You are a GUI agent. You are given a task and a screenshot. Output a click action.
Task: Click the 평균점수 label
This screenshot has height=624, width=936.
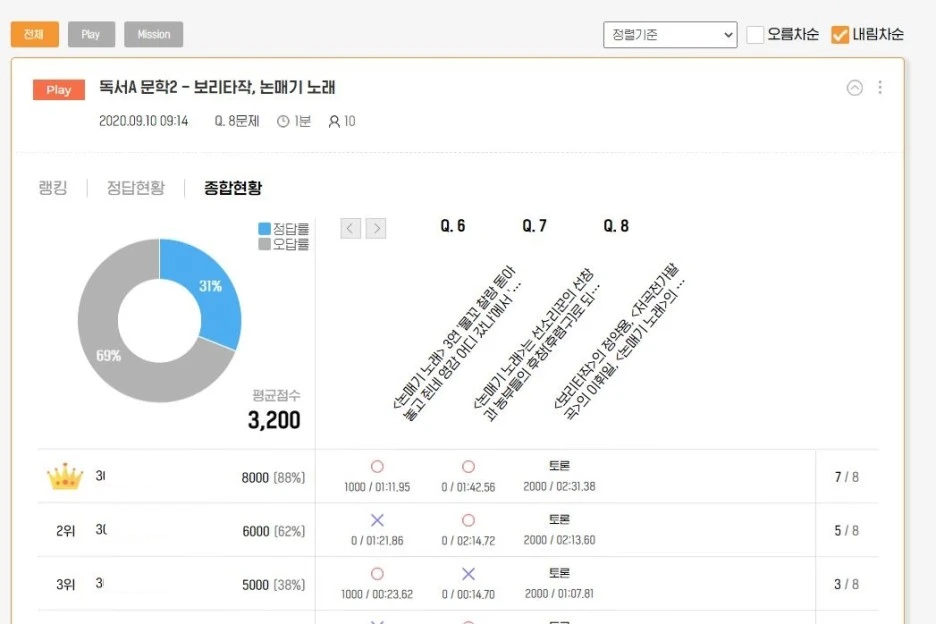[x=276, y=395]
